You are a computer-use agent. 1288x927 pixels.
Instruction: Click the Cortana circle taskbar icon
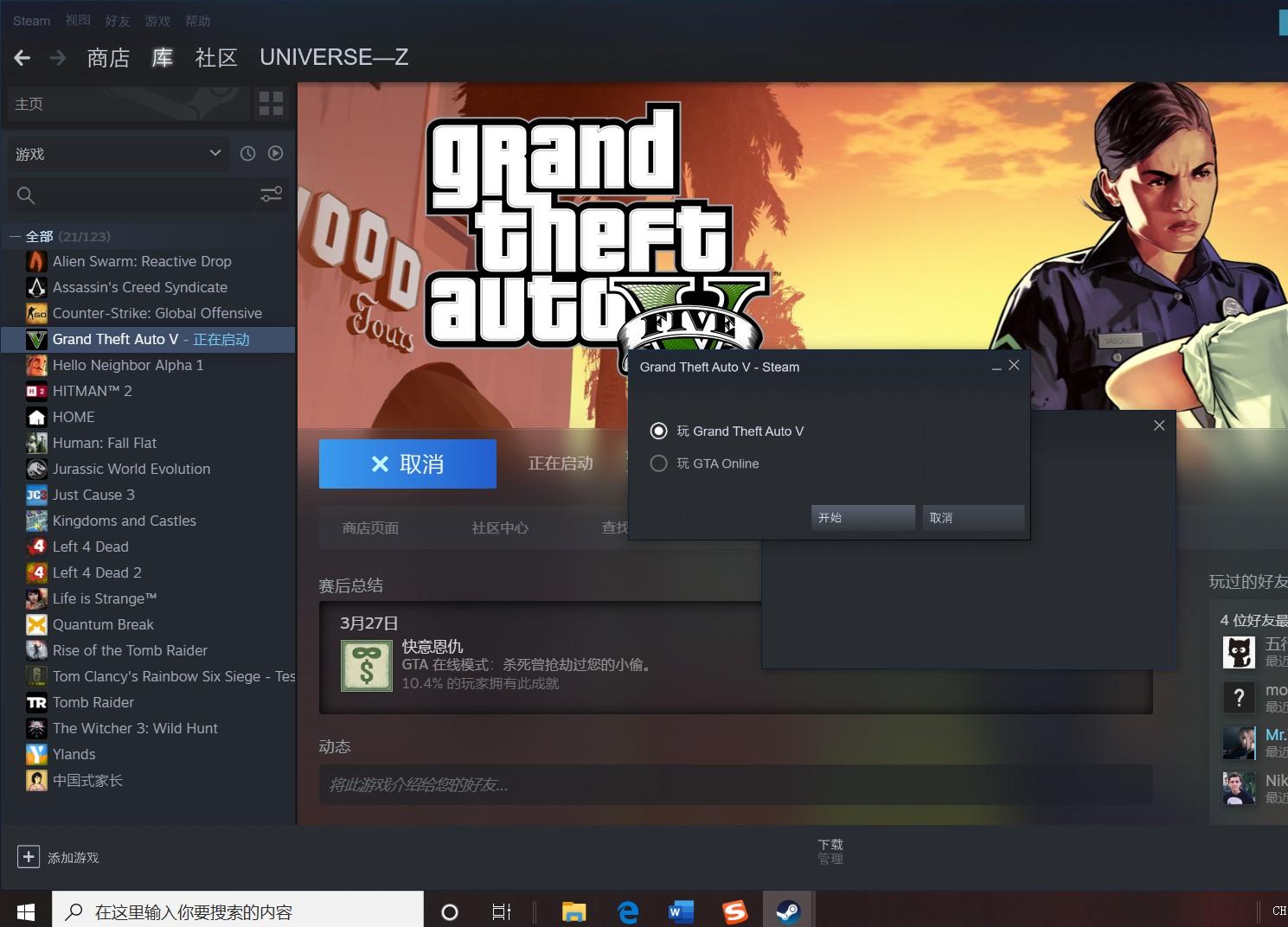tap(450, 911)
